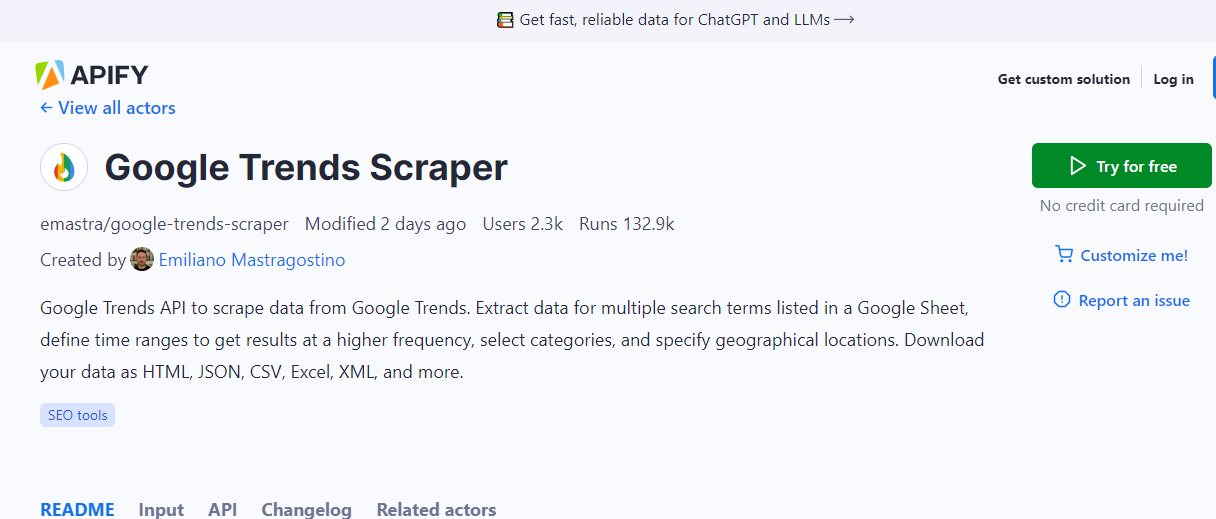Image resolution: width=1216 pixels, height=519 pixels.
Task: Click the arrow after the LLMs banner text
Action: tap(844, 19)
